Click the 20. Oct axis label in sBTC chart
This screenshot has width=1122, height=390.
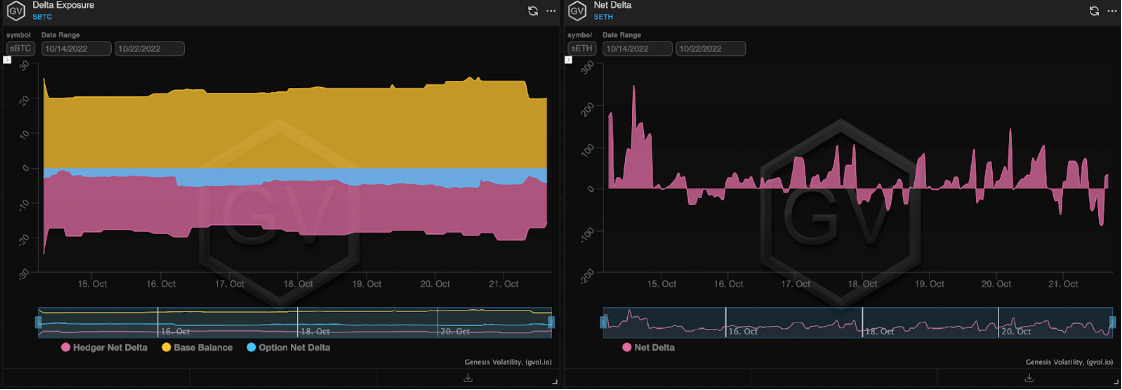pos(434,284)
